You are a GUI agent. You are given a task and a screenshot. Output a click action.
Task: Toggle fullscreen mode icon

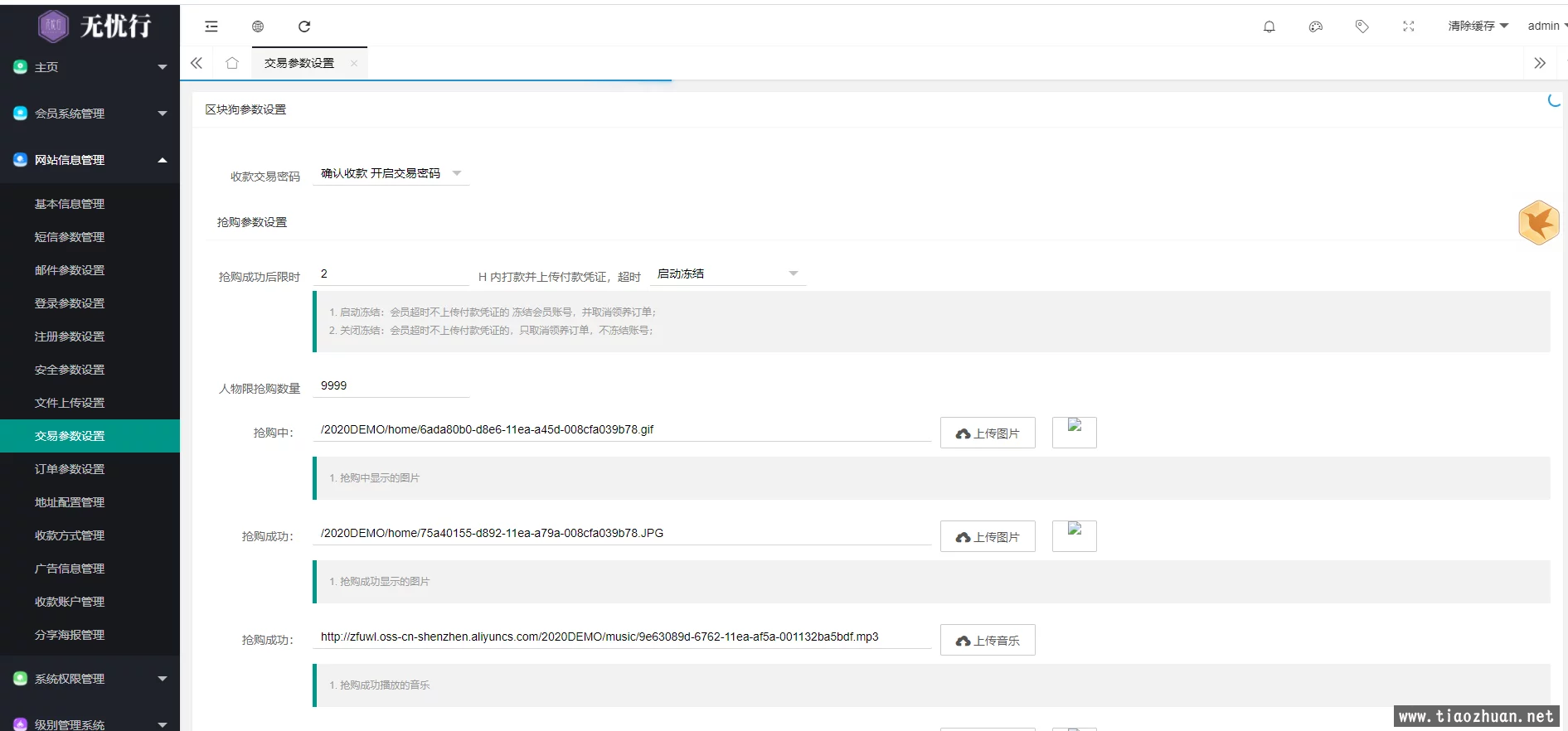coord(1408,27)
